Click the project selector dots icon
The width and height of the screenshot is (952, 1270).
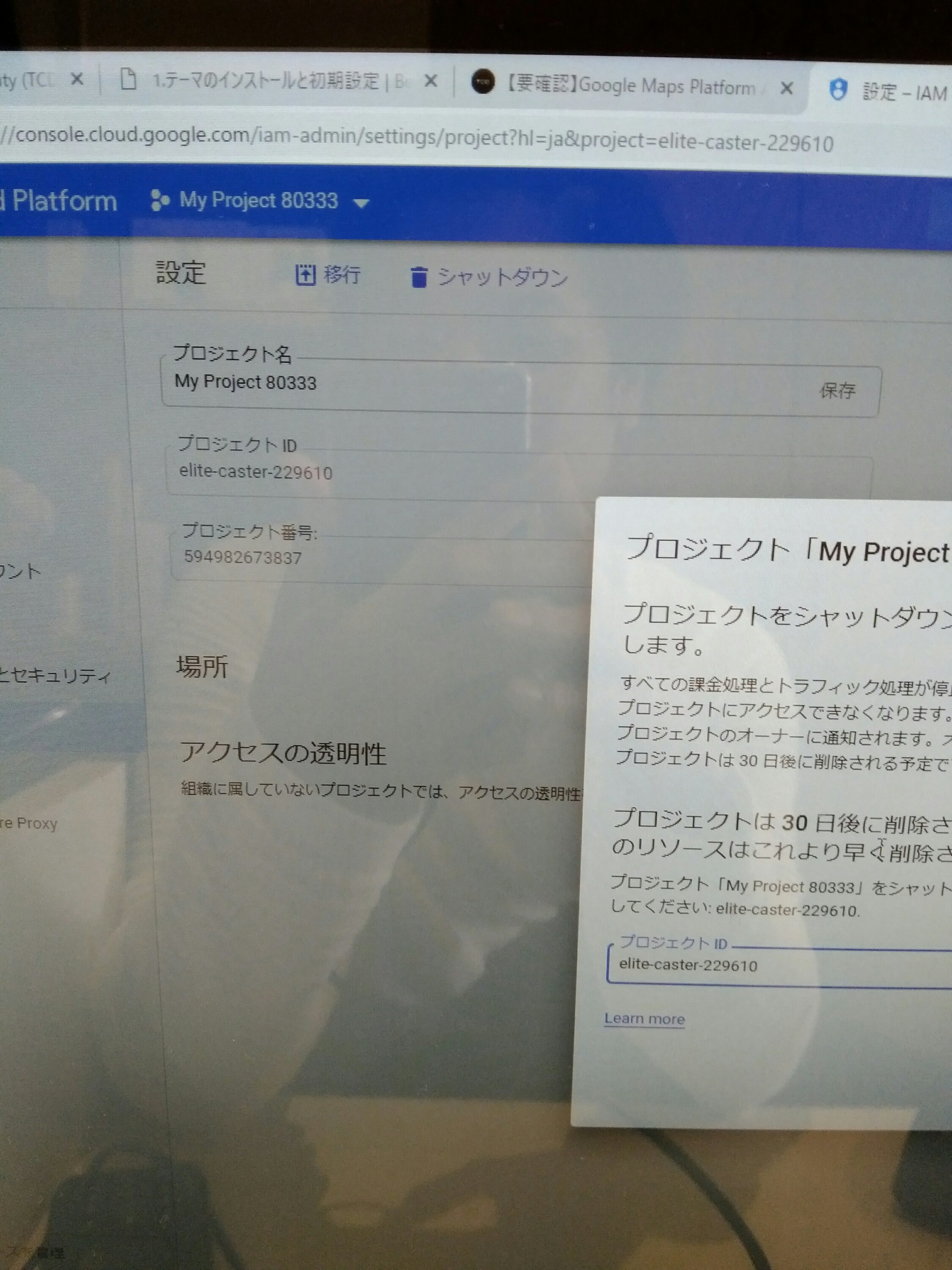click(160, 201)
